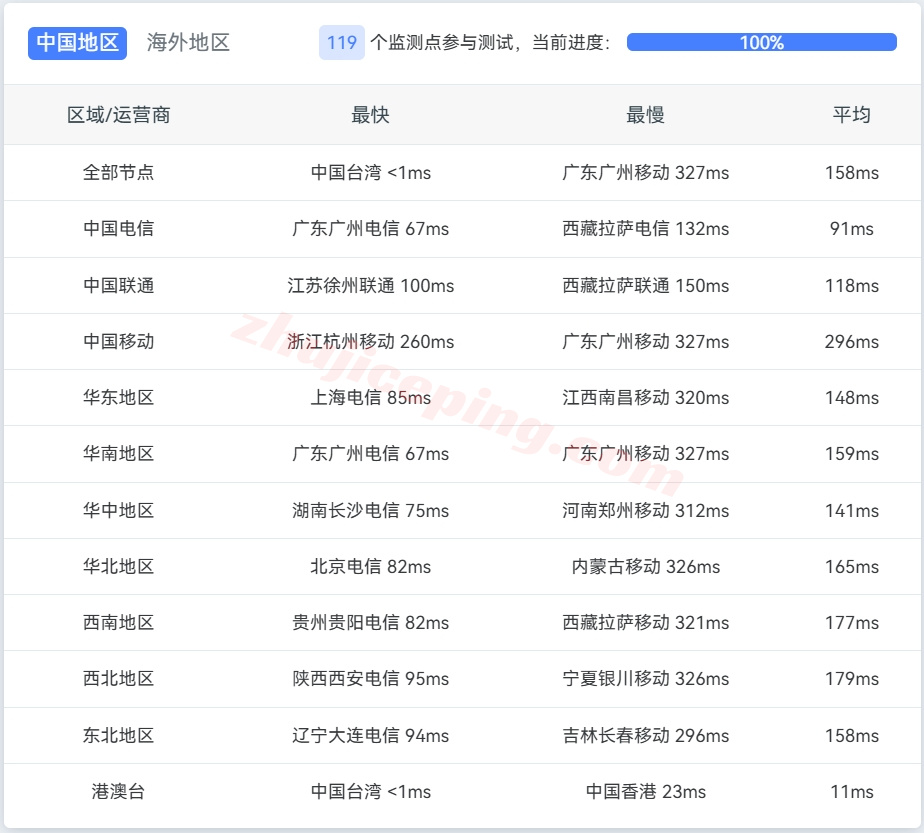The image size is (924, 833).
Task: Click 中国台湾 <1ms in 全部节点 row
Action: click(x=371, y=173)
